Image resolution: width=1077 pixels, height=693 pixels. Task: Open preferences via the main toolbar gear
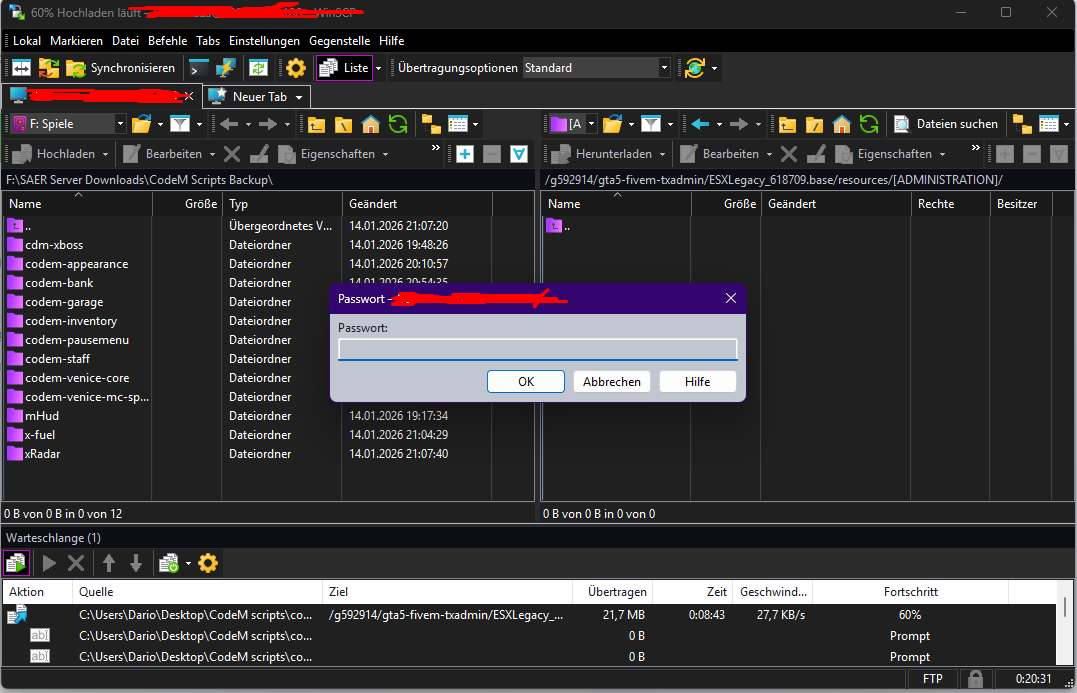295,68
